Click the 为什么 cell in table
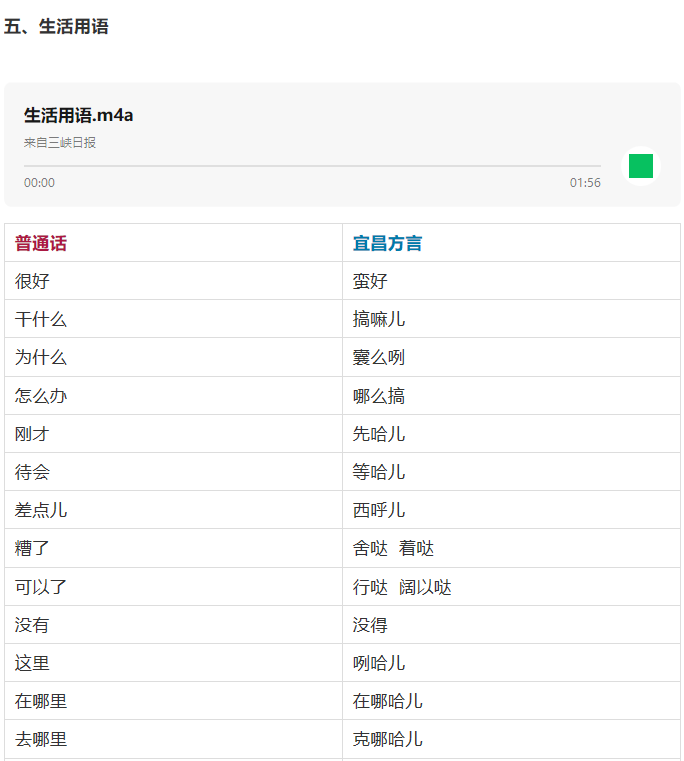The width and height of the screenshot is (684, 761). point(41,357)
